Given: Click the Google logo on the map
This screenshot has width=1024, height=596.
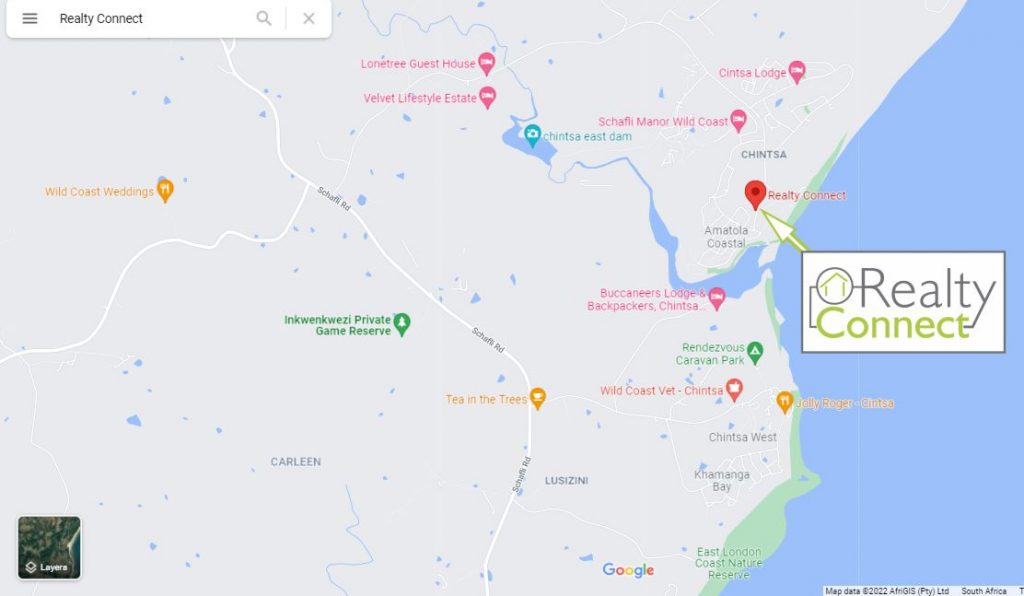Looking at the screenshot, I should pos(628,570).
